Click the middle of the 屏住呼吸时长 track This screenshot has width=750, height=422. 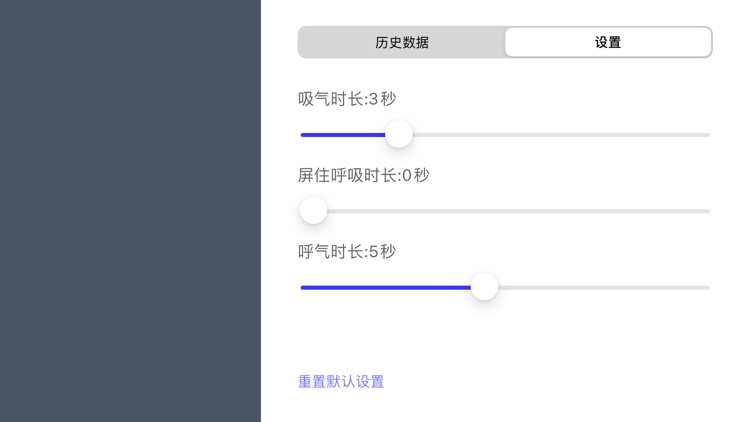point(505,211)
